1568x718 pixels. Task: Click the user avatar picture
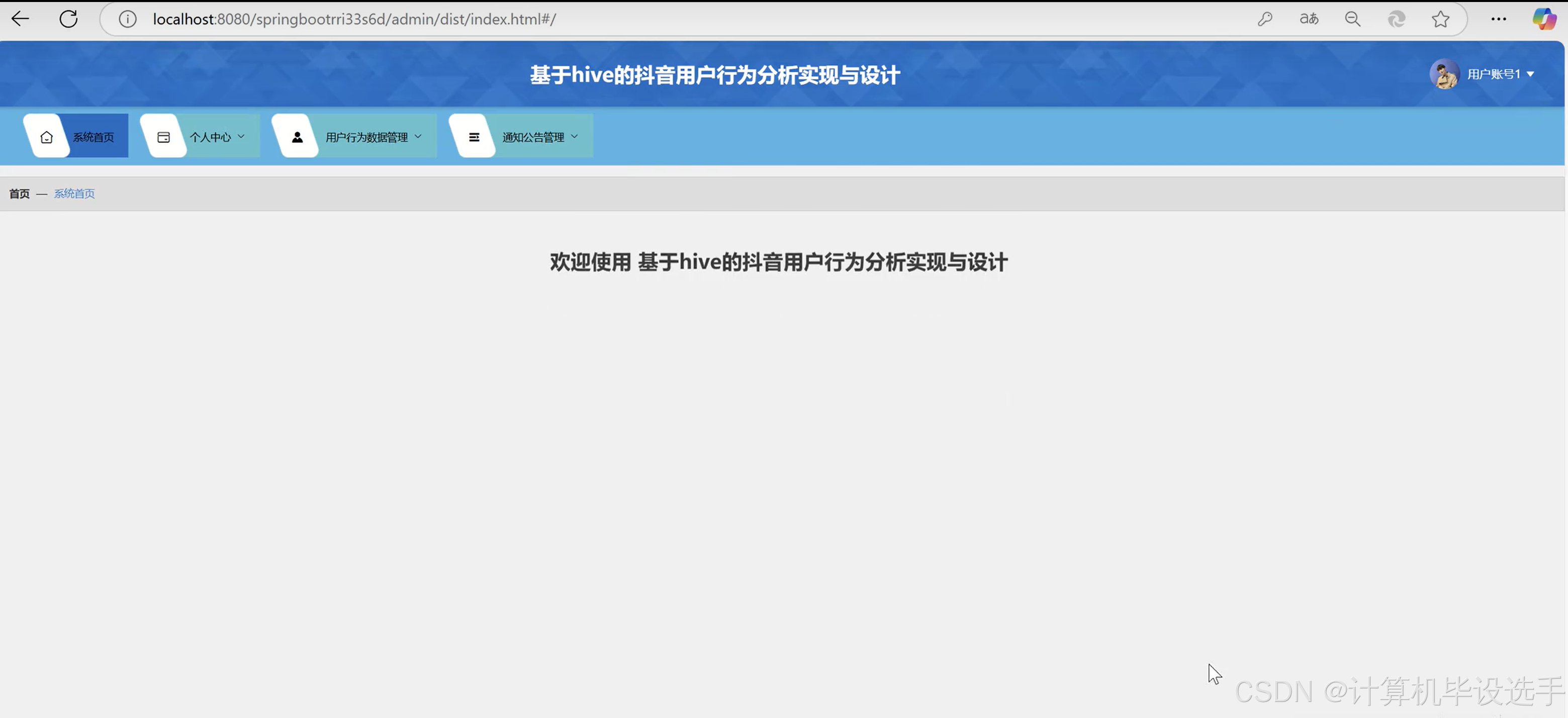tap(1444, 74)
